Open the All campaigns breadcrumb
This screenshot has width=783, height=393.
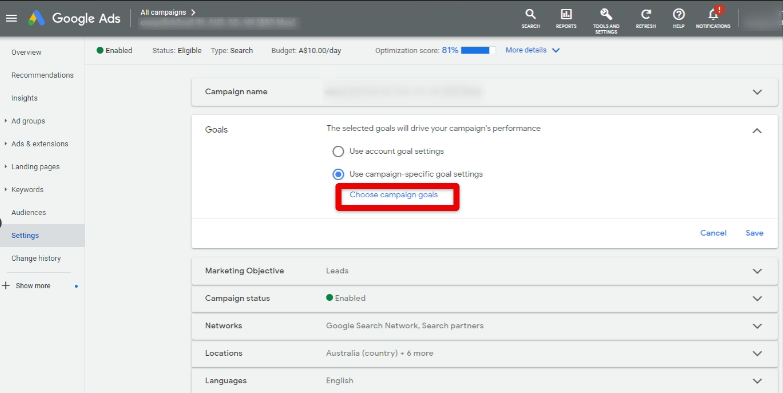click(168, 12)
